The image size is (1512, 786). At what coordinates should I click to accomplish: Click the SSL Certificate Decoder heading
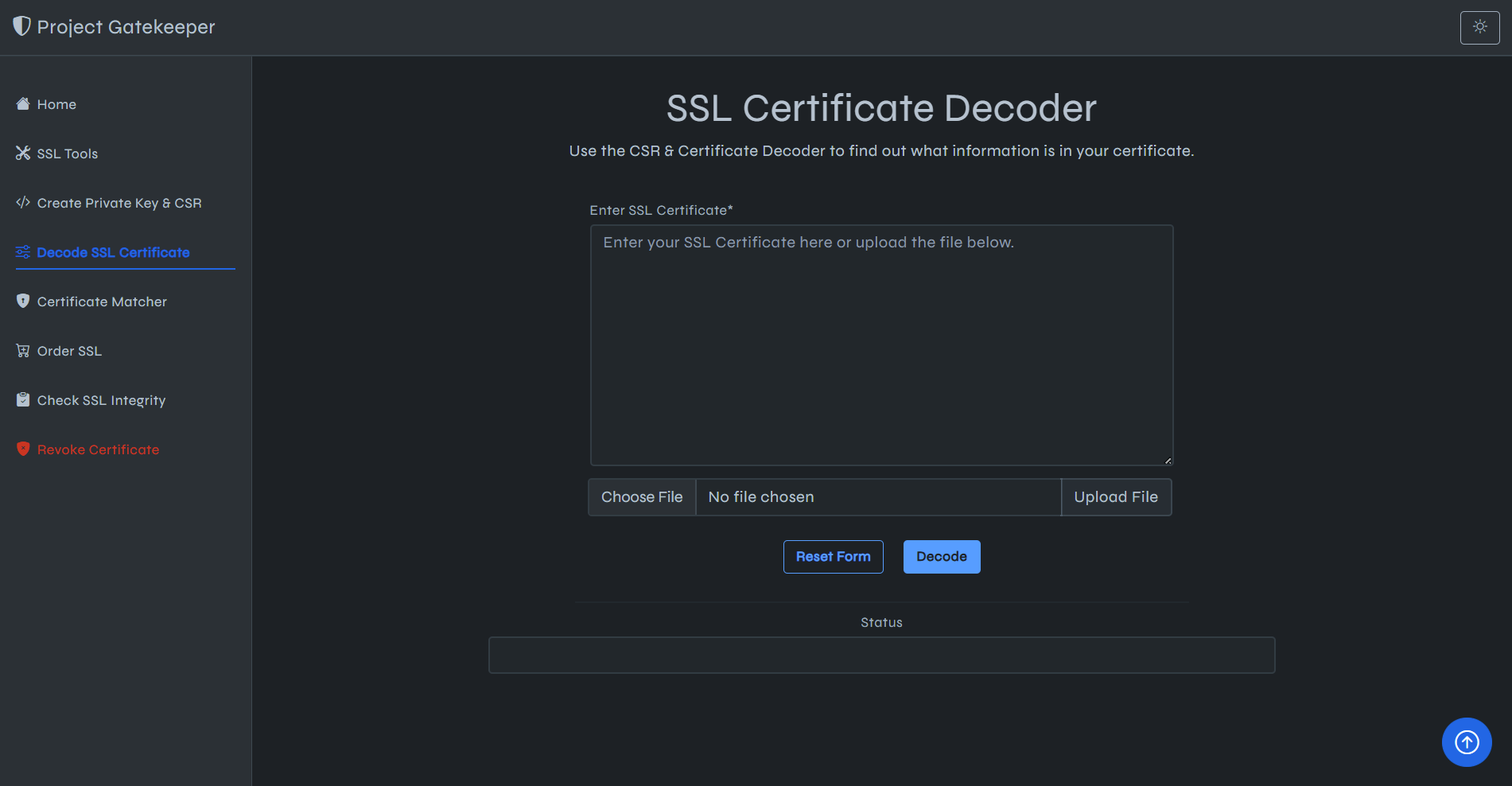coord(881,108)
